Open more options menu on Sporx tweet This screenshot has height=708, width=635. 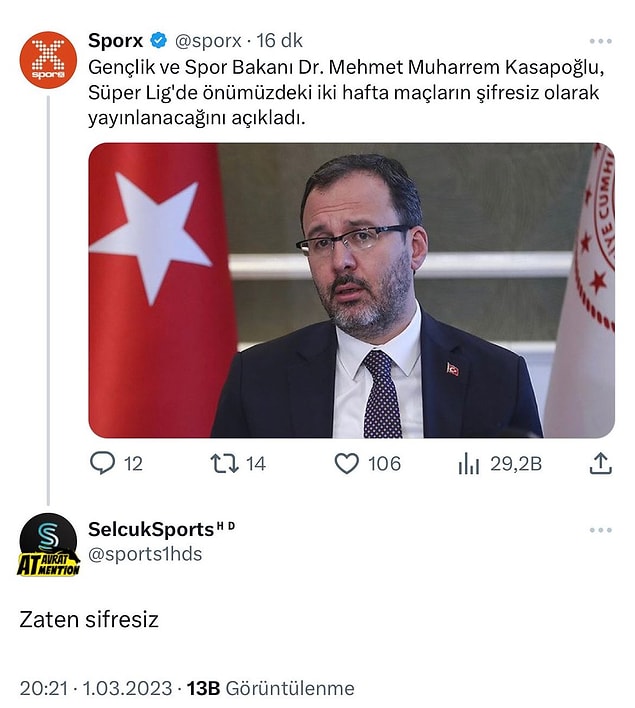pos(600,41)
